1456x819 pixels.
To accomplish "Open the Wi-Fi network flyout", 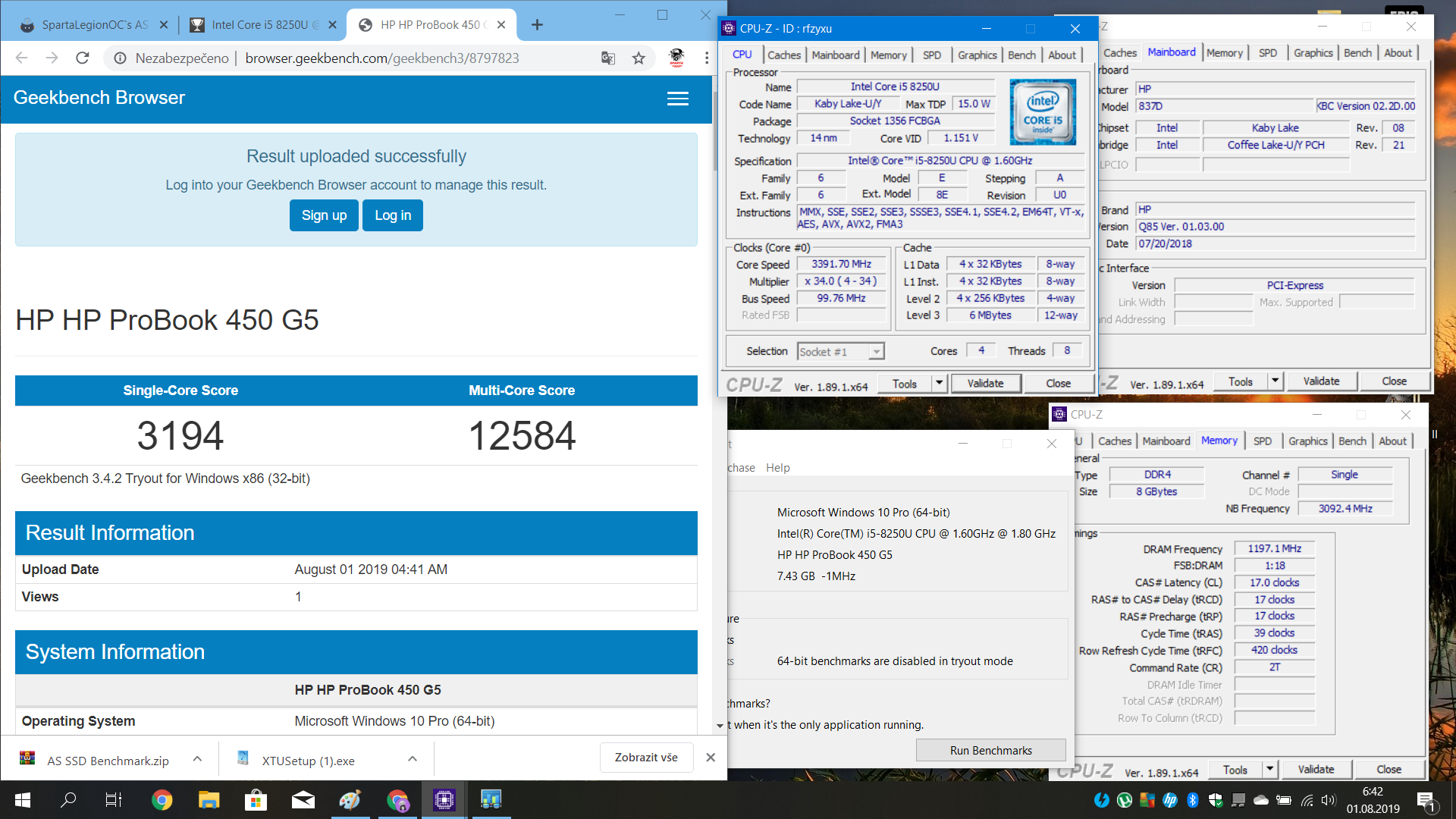I will click(1307, 799).
